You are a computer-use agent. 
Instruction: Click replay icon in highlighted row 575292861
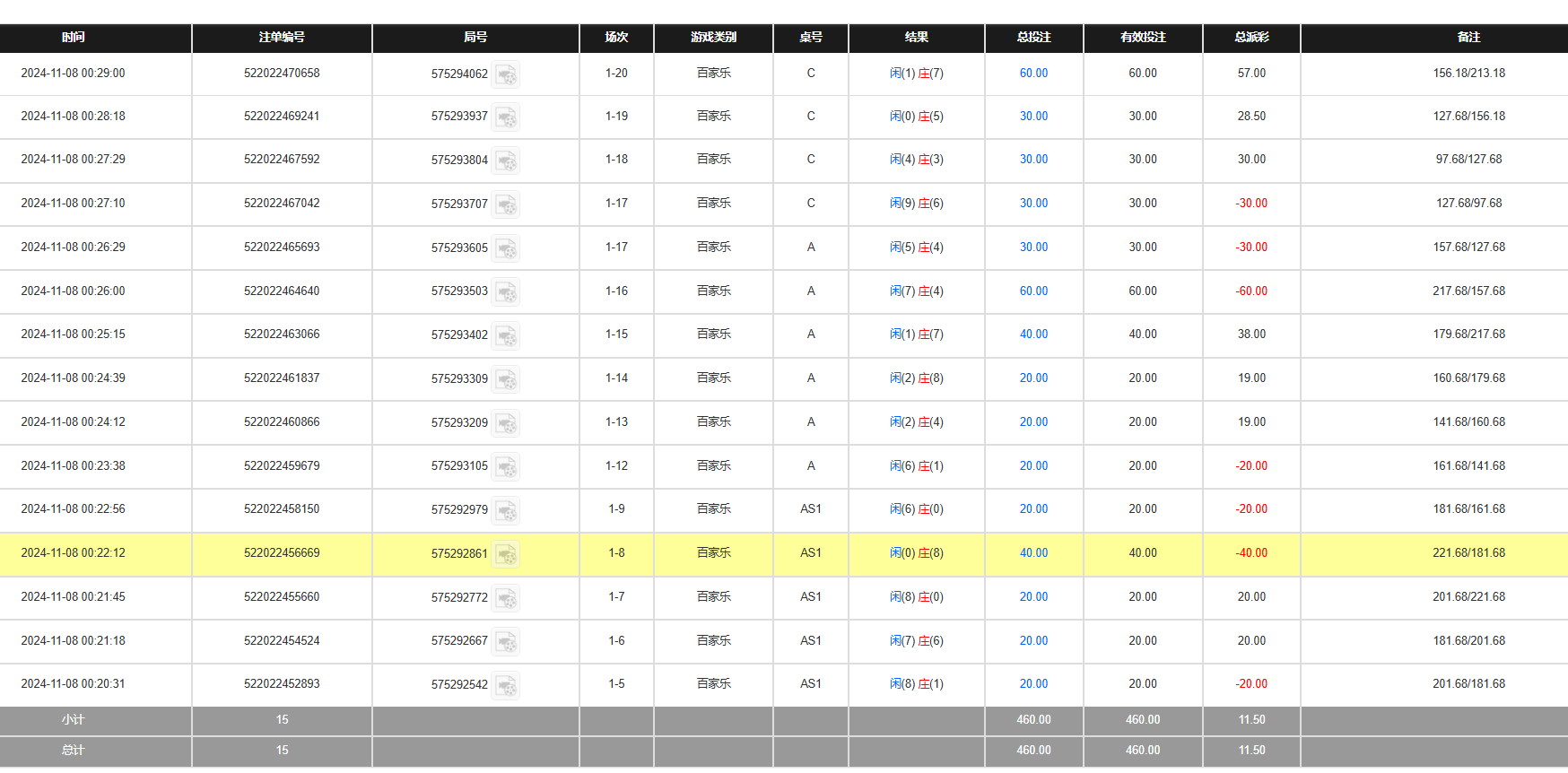[506, 555]
